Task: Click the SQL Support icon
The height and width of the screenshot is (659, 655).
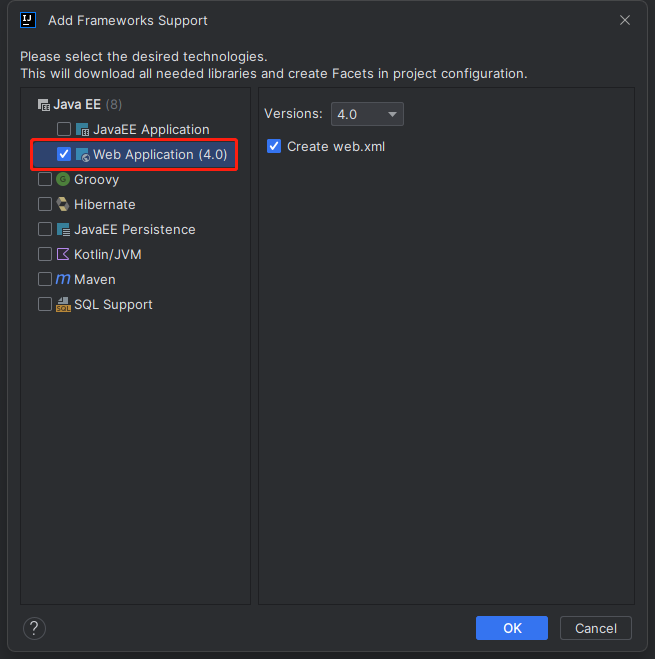Action: [63, 305]
